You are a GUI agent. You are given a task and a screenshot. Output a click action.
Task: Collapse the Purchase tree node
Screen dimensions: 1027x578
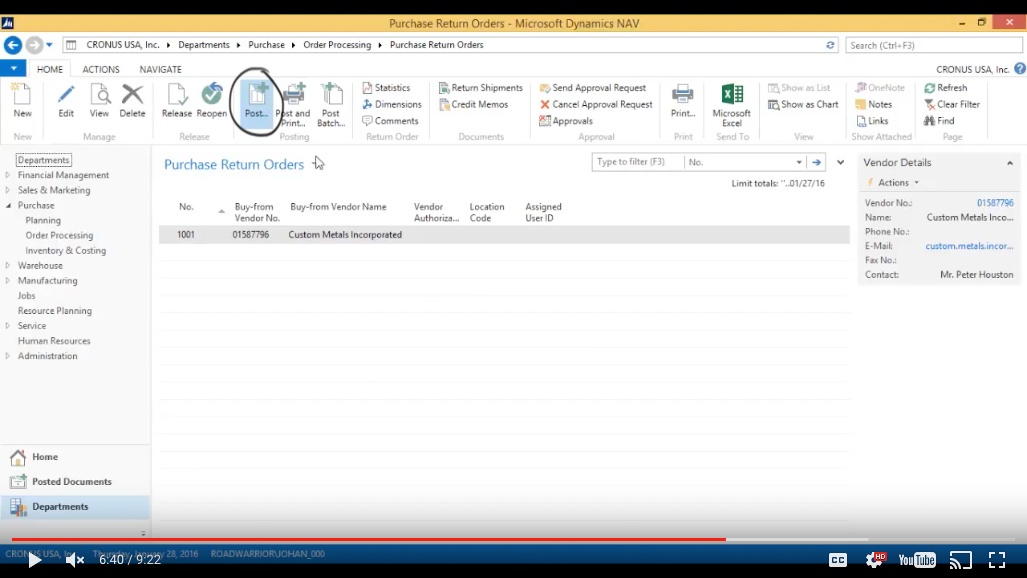8,205
